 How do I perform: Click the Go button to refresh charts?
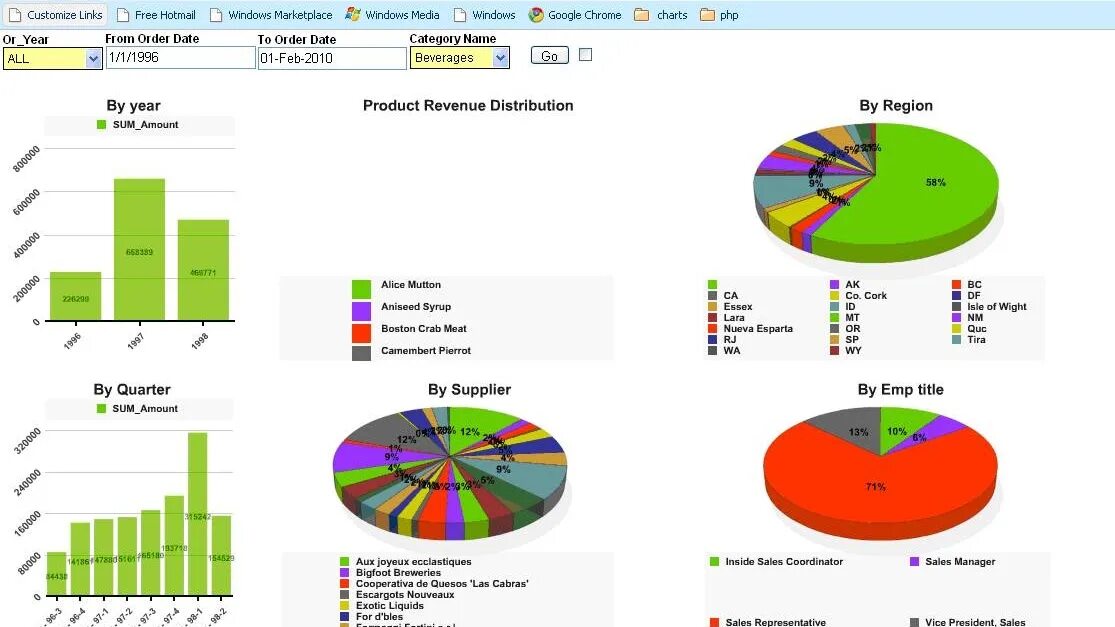pos(548,56)
